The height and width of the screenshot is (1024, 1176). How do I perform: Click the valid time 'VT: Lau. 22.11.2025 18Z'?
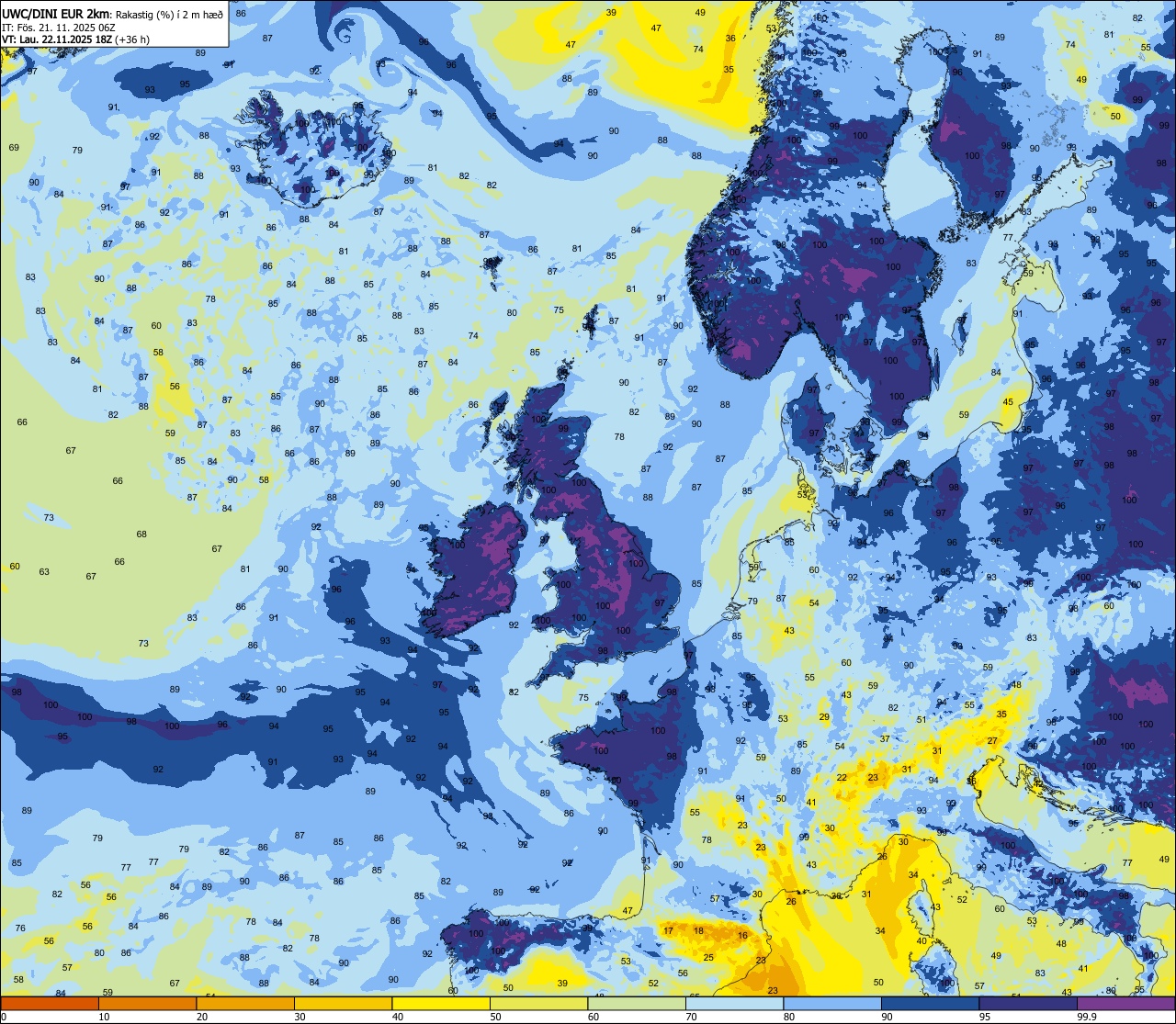[57, 39]
